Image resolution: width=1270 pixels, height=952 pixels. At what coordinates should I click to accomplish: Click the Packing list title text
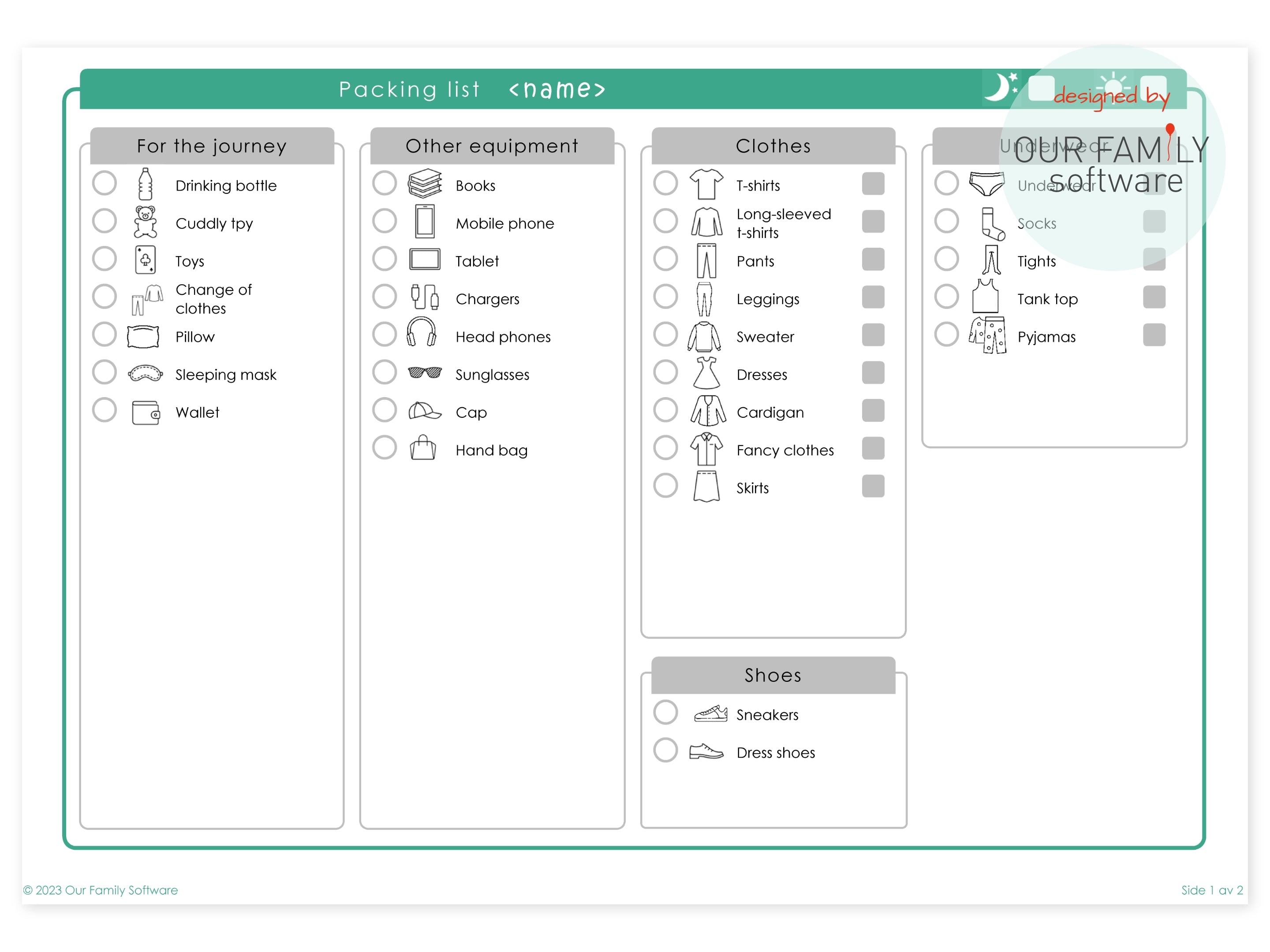coord(409,89)
